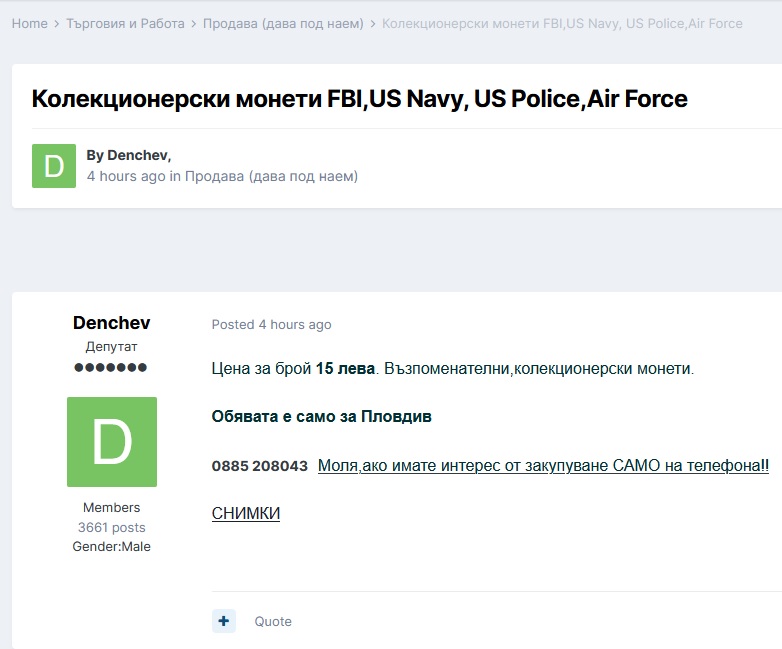Click chevron after Home breadcrumb
782x649 pixels.
pos(57,24)
